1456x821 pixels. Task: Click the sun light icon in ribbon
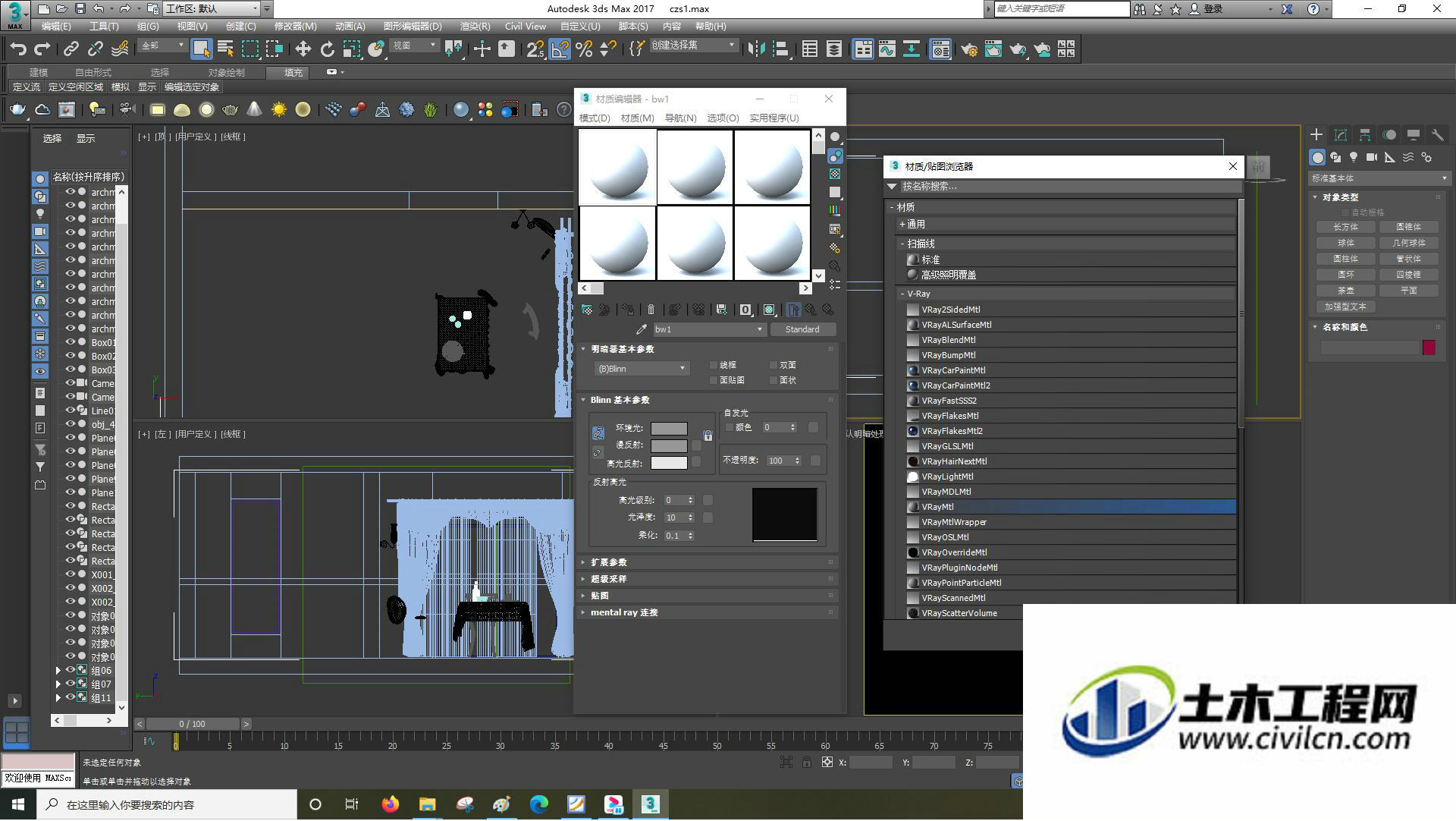[x=279, y=110]
